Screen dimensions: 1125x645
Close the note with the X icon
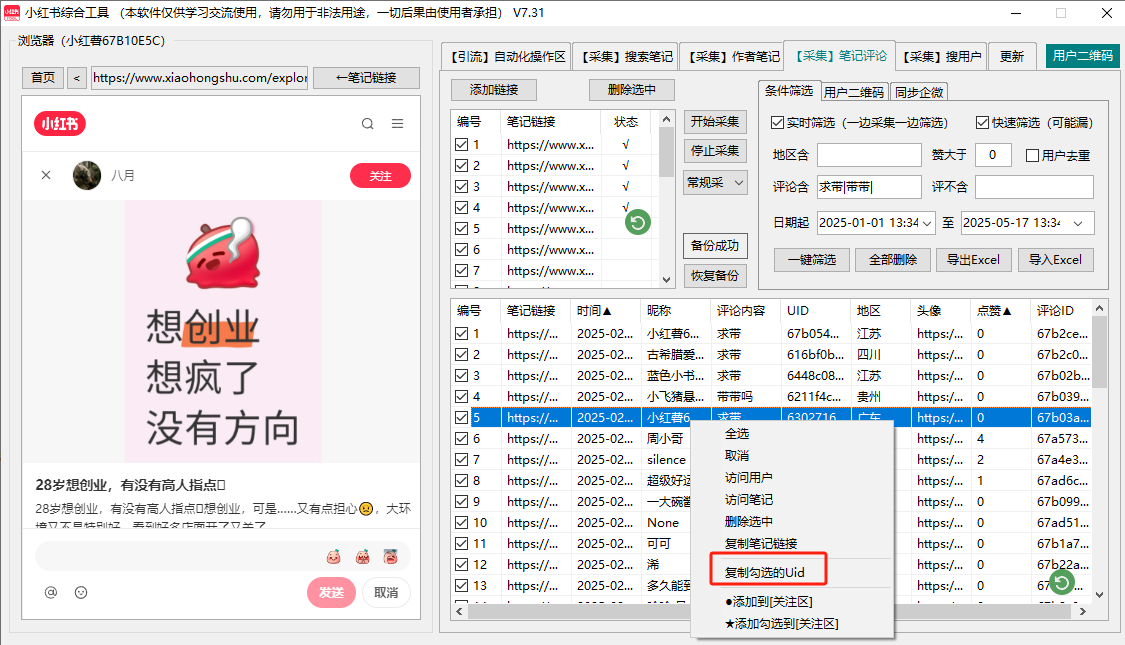point(46,175)
